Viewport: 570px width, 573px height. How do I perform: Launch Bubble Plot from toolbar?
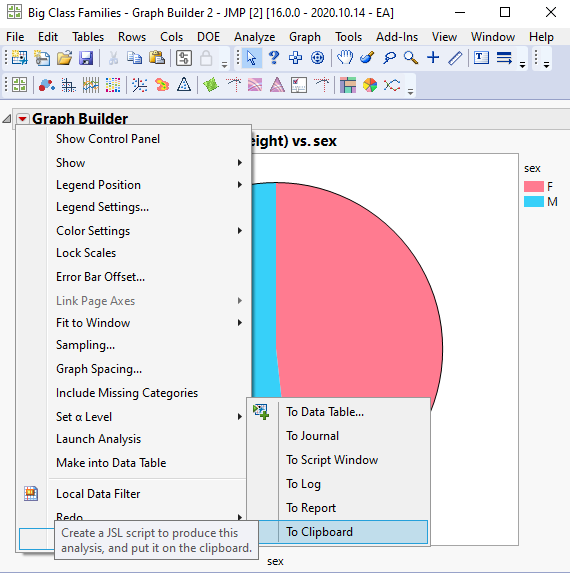(46, 85)
